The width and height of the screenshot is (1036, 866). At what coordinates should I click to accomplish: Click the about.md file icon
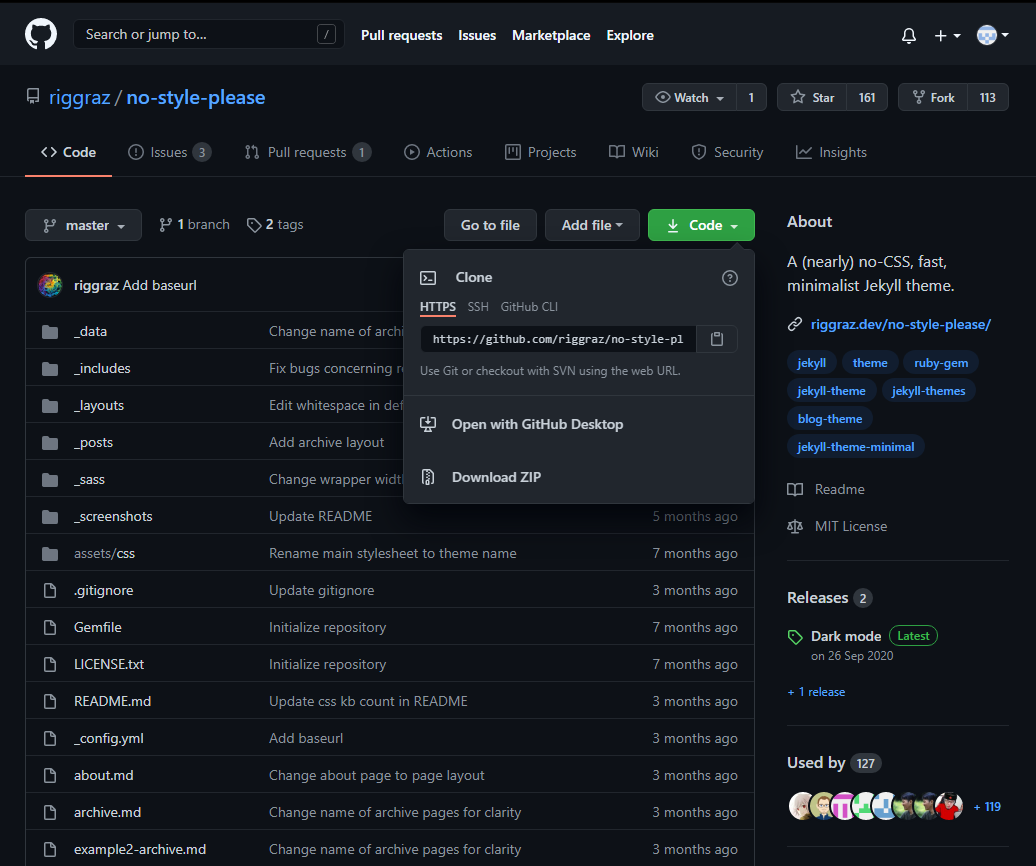(x=50, y=776)
